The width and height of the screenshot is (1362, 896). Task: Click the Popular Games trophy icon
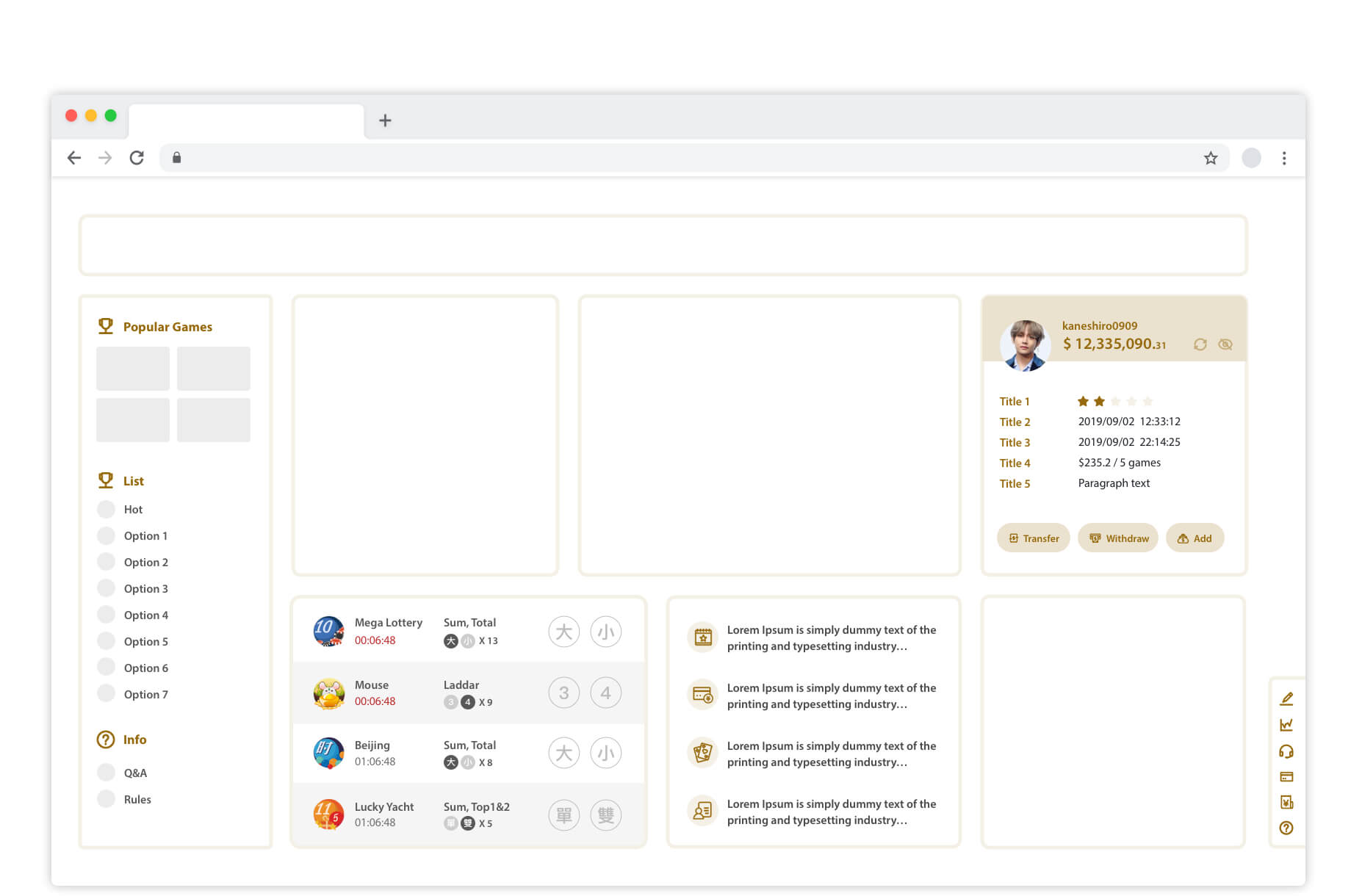click(x=106, y=326)
